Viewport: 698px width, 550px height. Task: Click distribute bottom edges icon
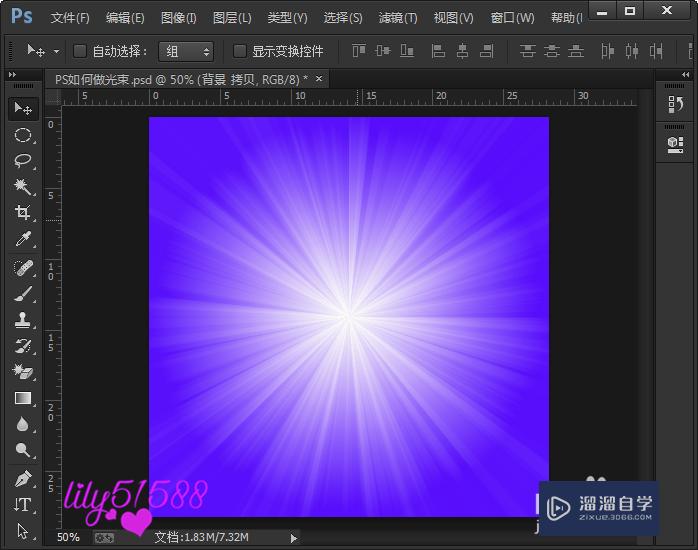click(x=576, y=51)
